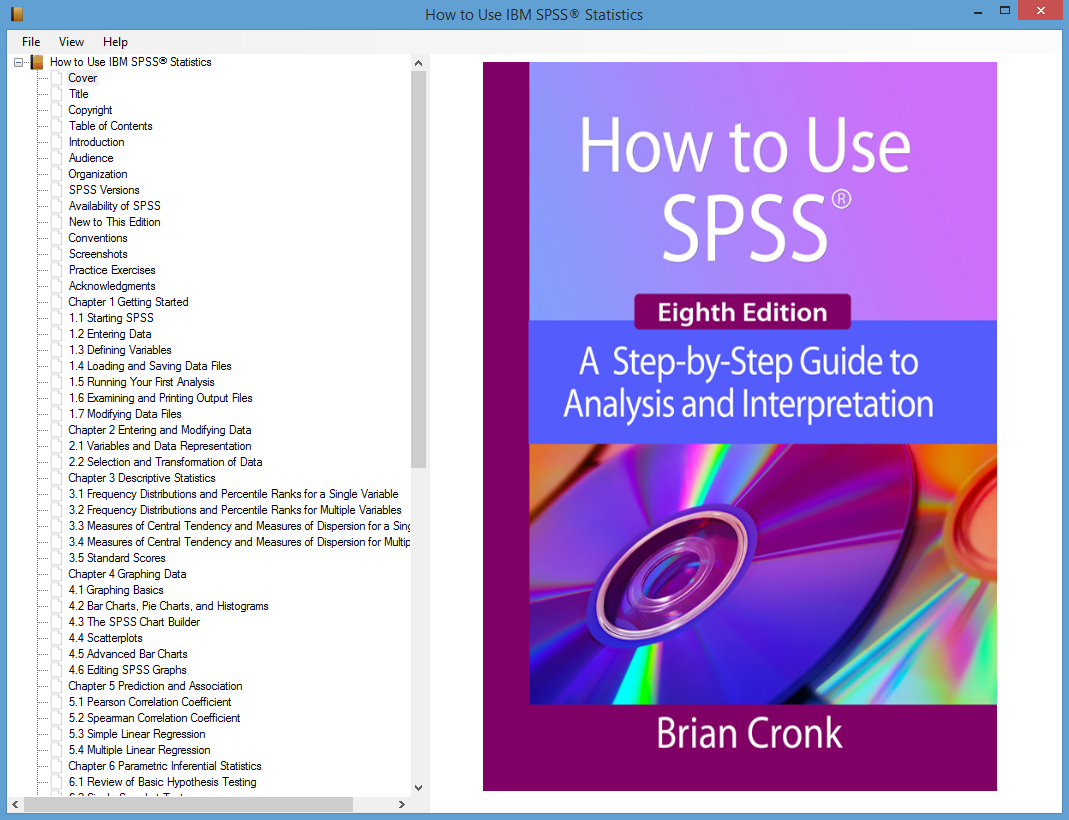
Task: Open the View menu
Action: (71, 42)
